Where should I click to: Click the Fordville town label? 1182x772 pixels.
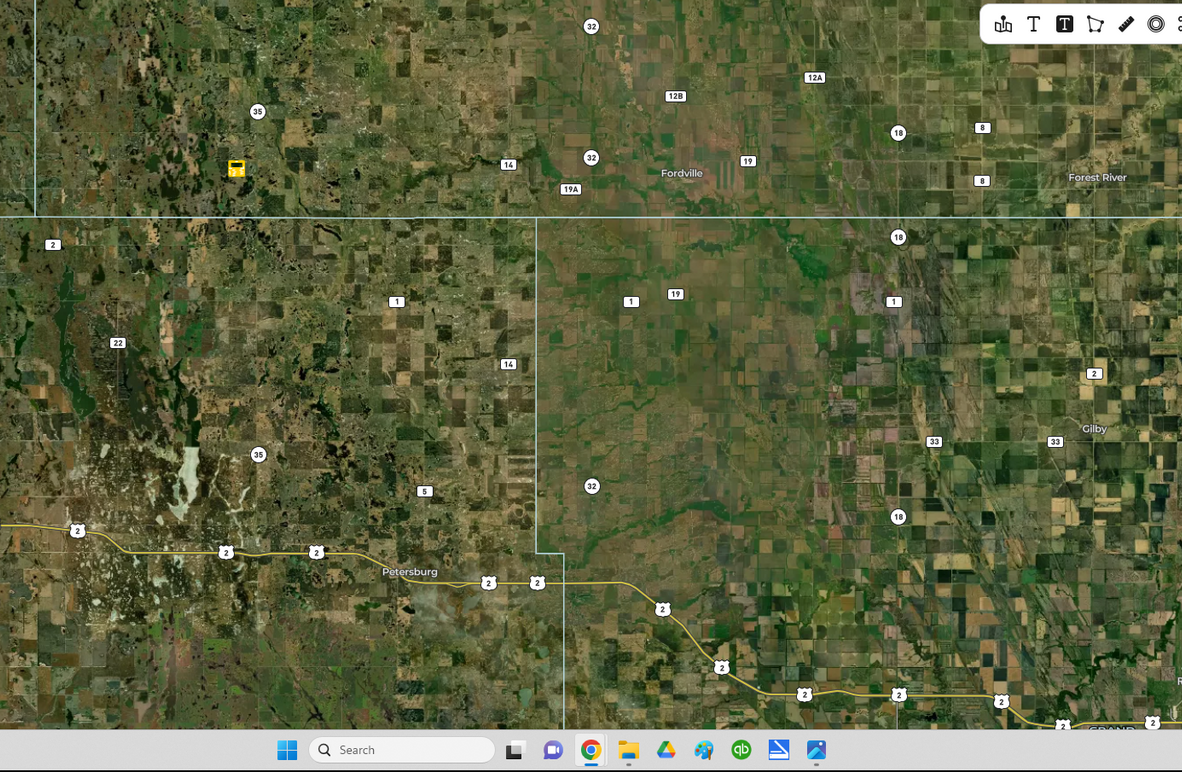point(681,173)
